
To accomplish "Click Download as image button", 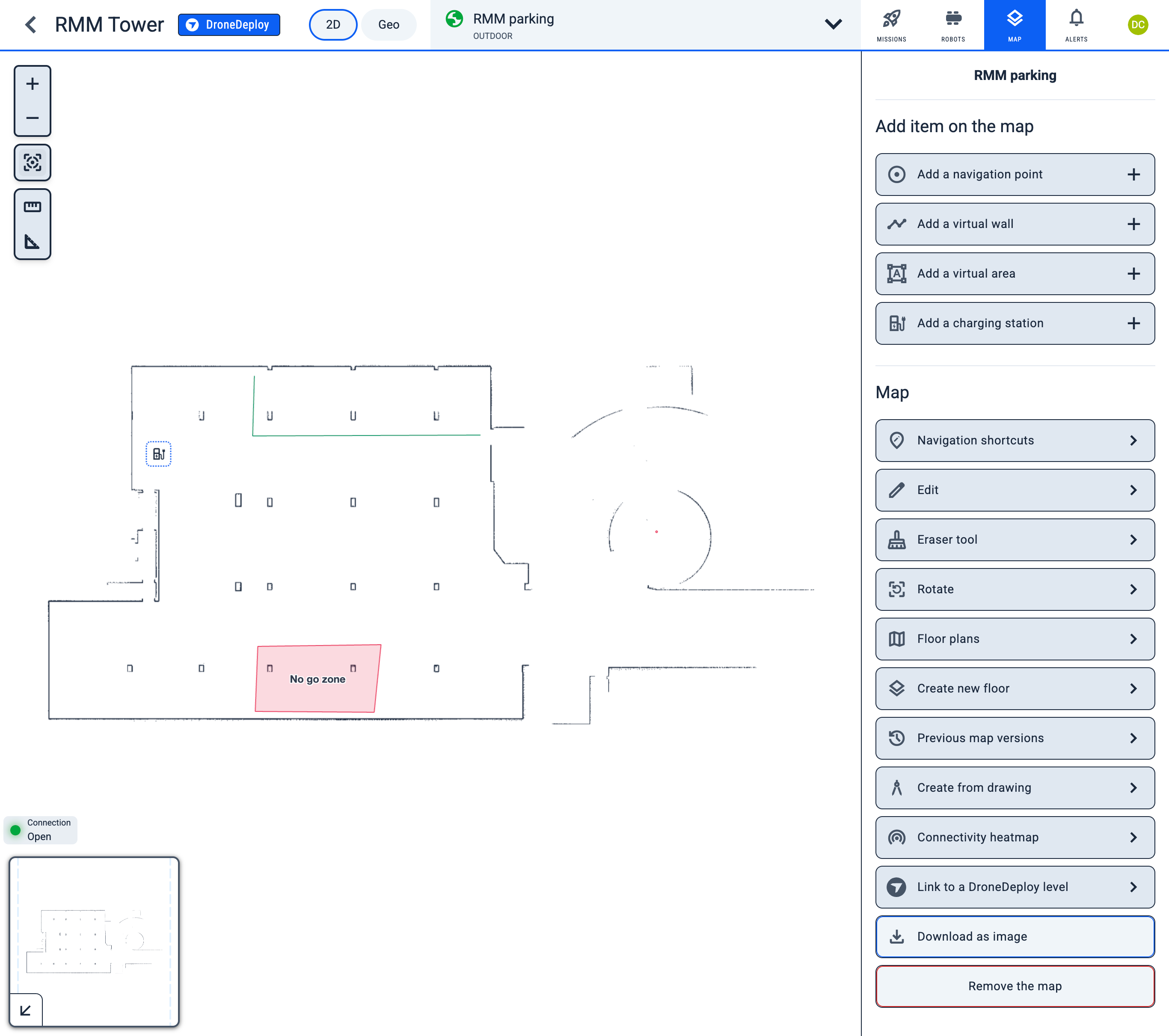I will click(1015, 936).
